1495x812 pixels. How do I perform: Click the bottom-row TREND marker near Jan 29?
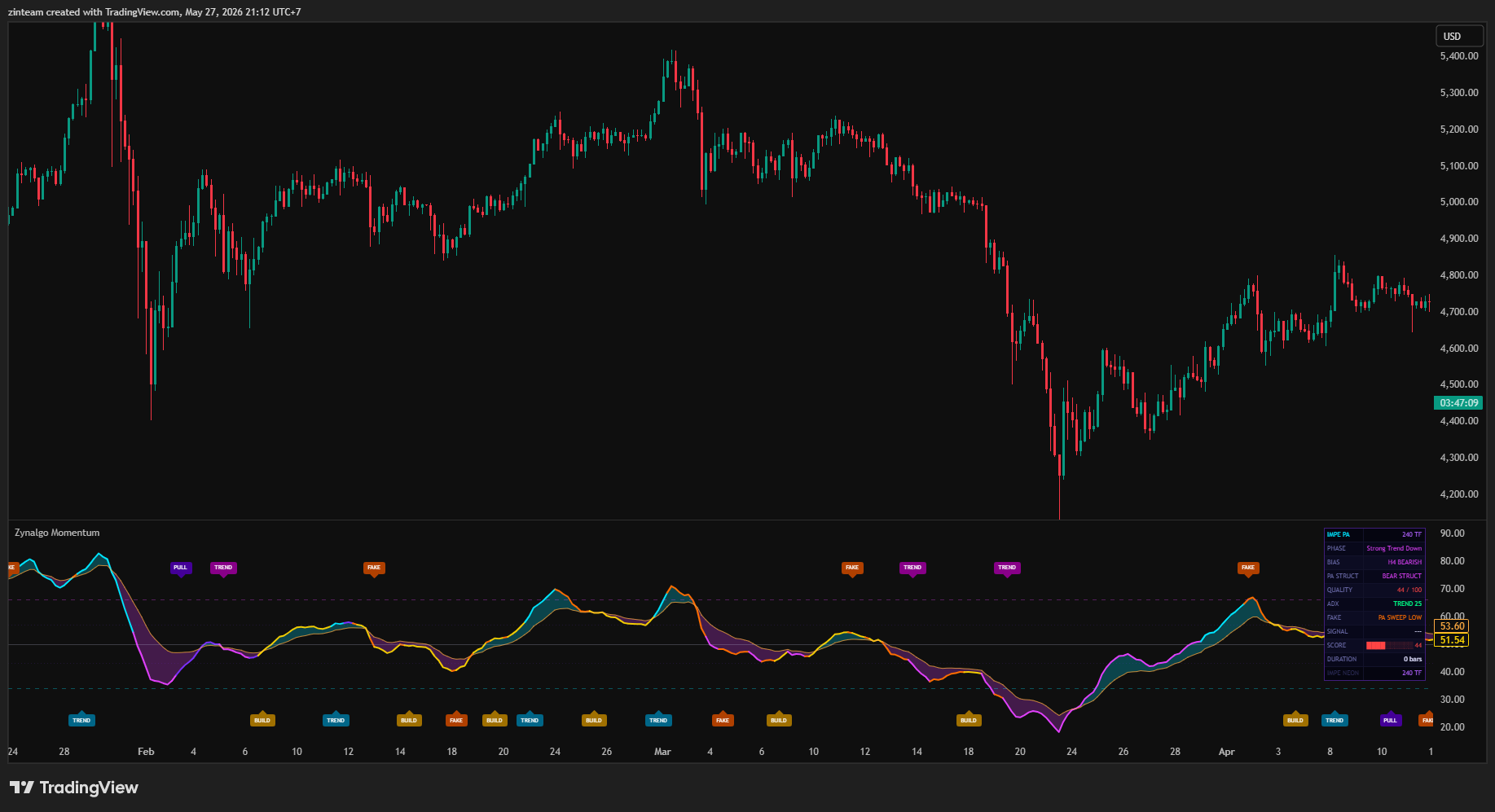tap(81, 720)
